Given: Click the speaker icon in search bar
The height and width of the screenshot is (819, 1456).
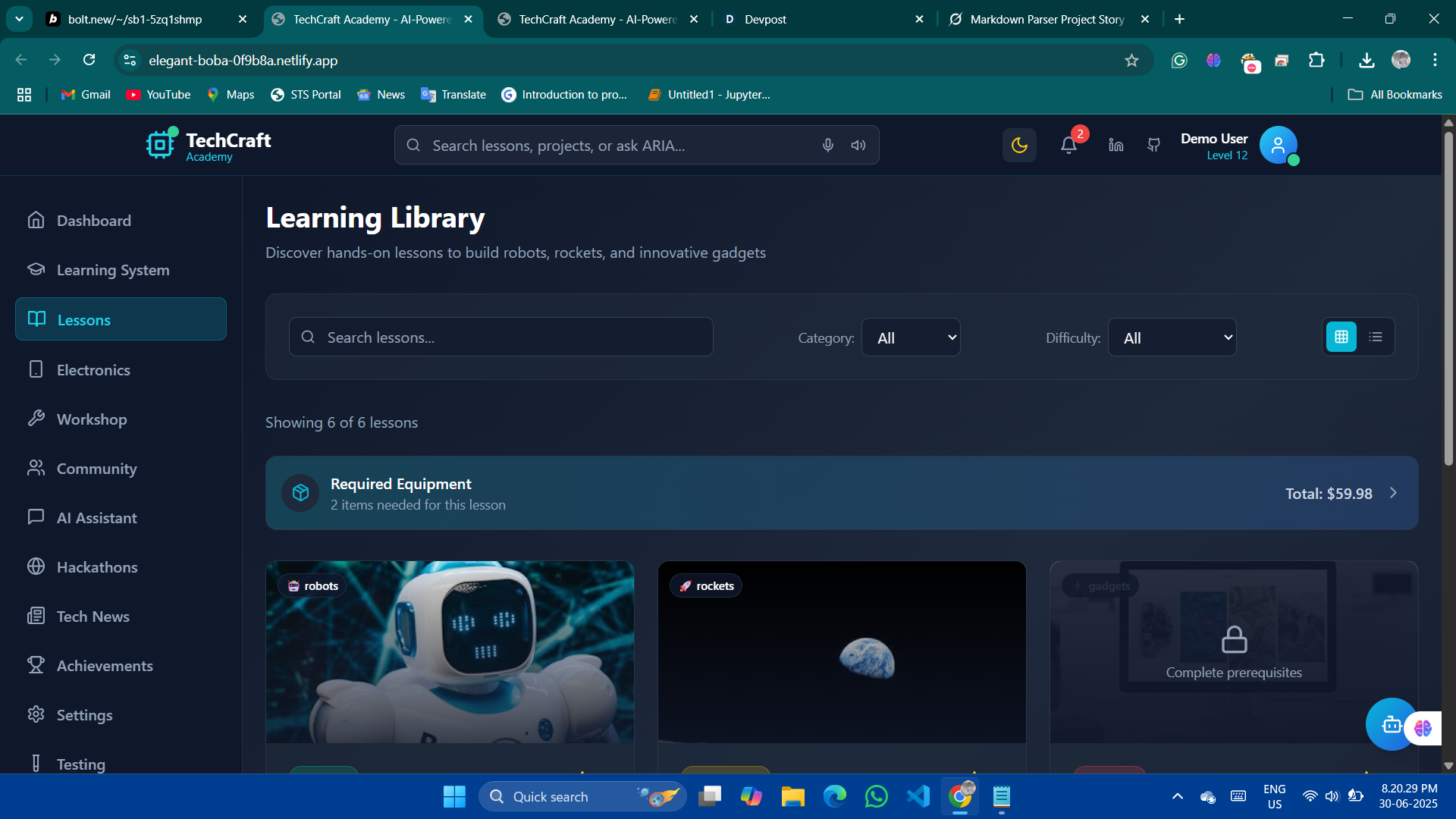Looking at the screenshot, I should (x=858, y=145).
